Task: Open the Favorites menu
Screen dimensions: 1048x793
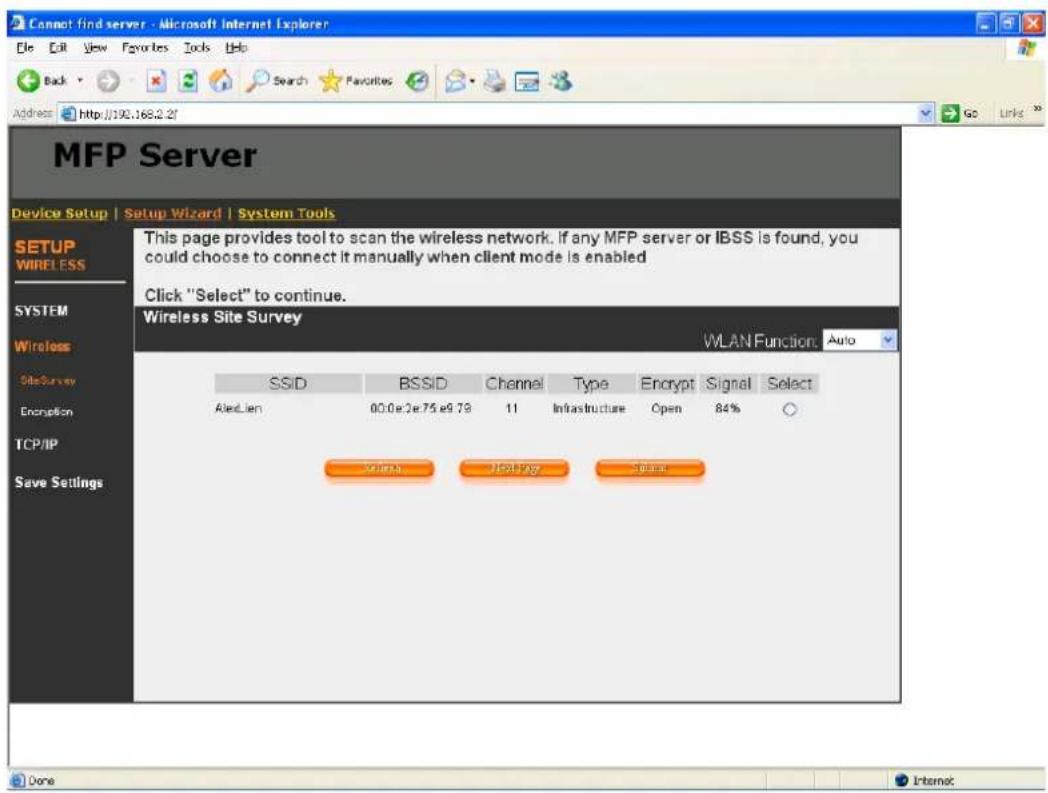Action: pyautogui.click(x=145, y=47)
